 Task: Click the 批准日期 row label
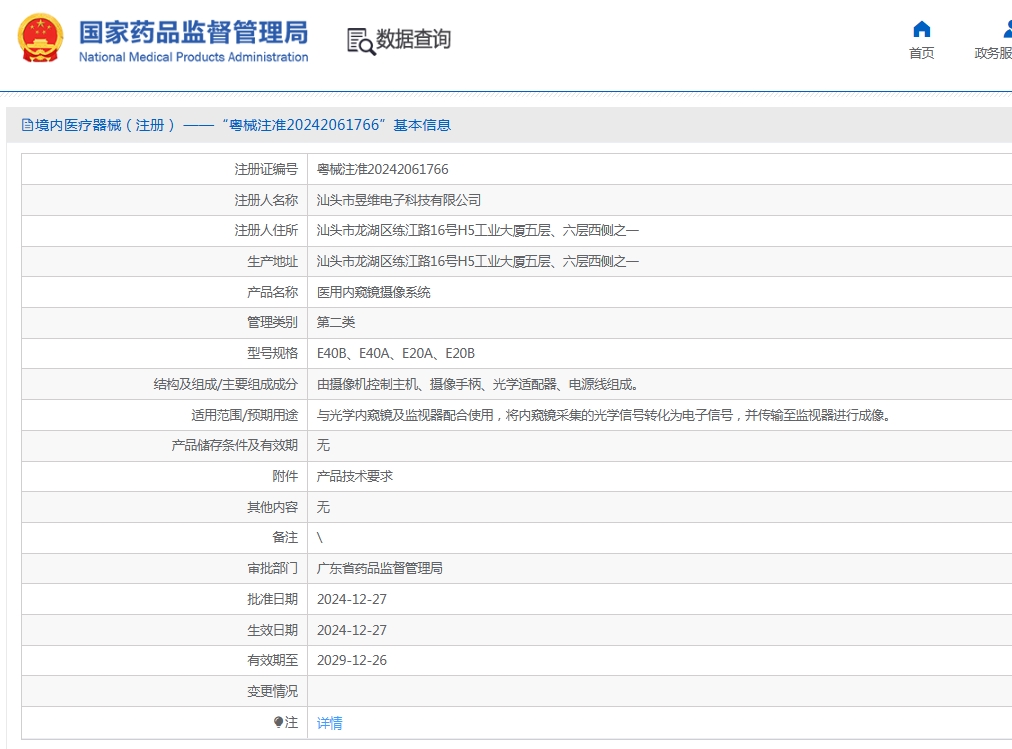pos(272,599)
